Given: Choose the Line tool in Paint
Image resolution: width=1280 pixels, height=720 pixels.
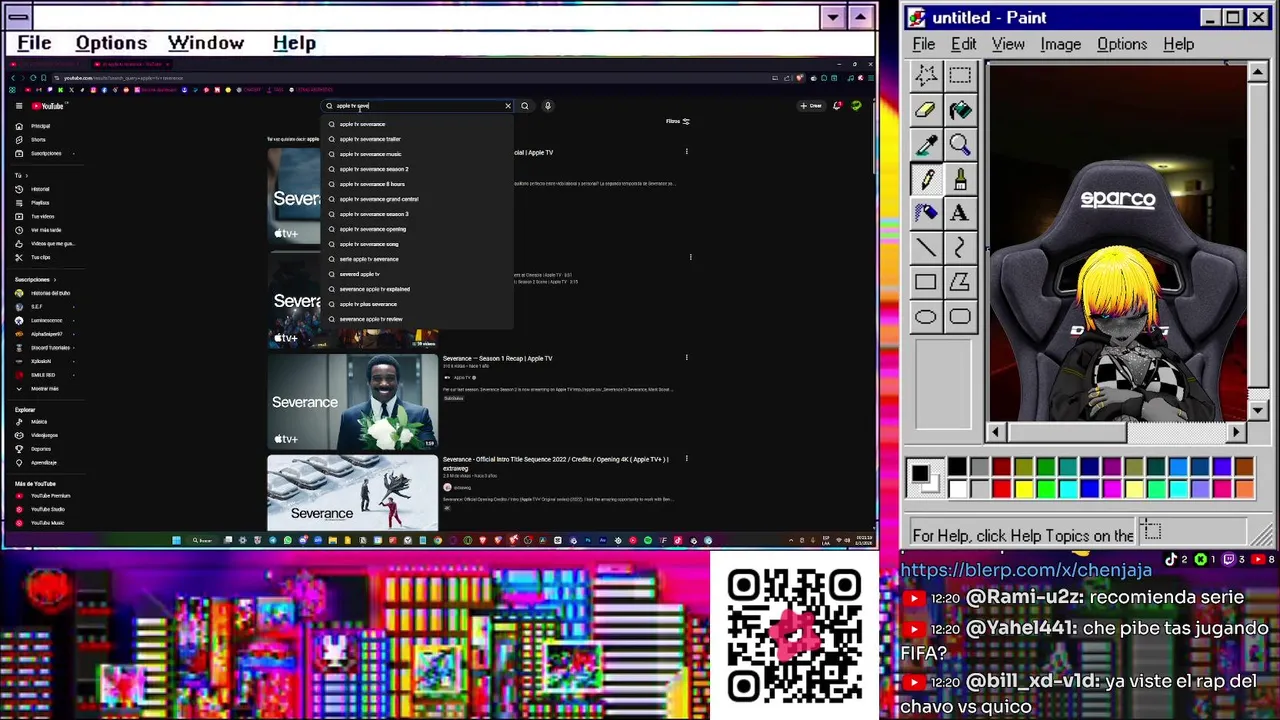Looking at the screenshot, I should [926, 248].
